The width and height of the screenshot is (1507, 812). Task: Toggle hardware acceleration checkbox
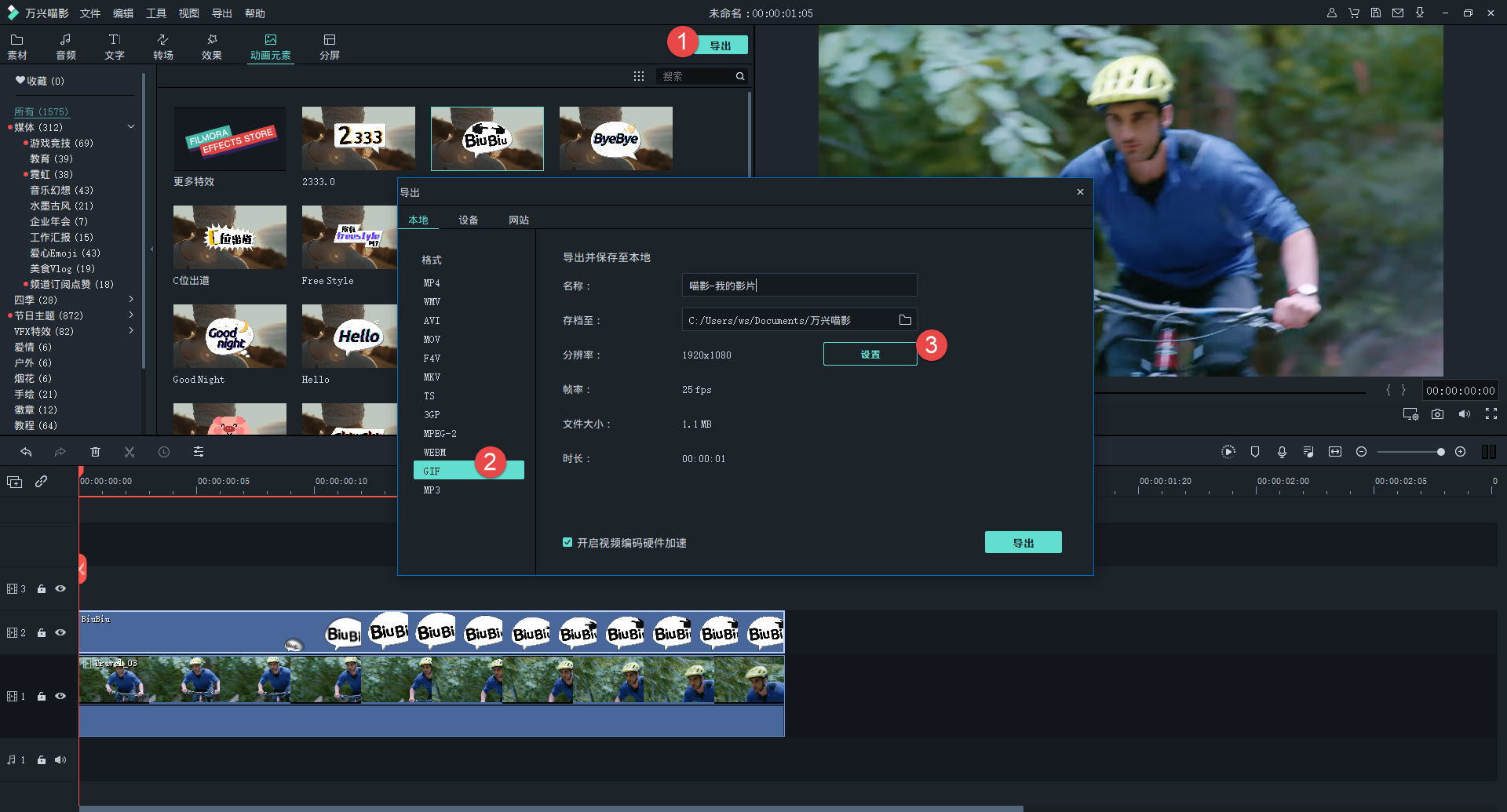point(567,543)
